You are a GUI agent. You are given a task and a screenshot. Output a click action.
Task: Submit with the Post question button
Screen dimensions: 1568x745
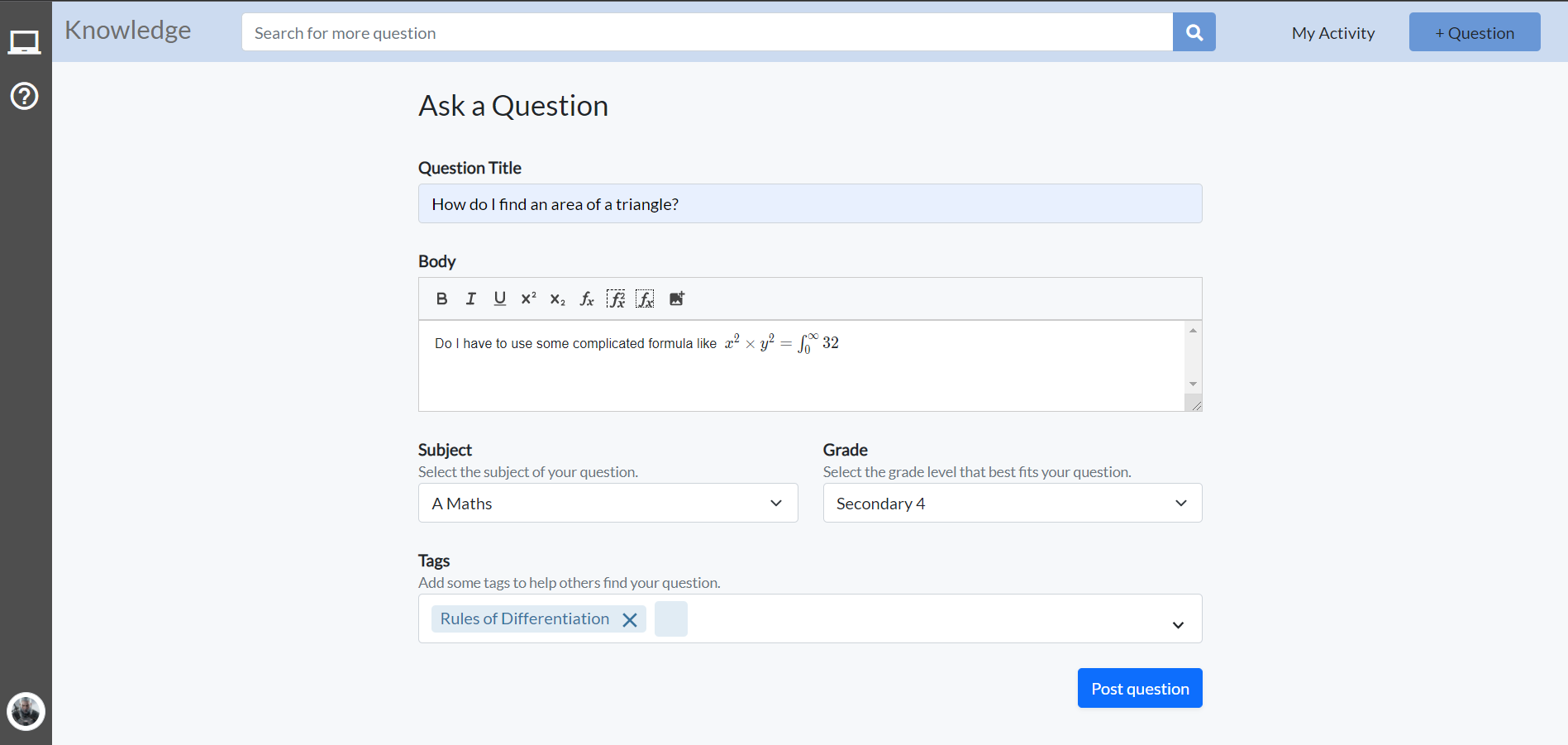point(1139,688)
